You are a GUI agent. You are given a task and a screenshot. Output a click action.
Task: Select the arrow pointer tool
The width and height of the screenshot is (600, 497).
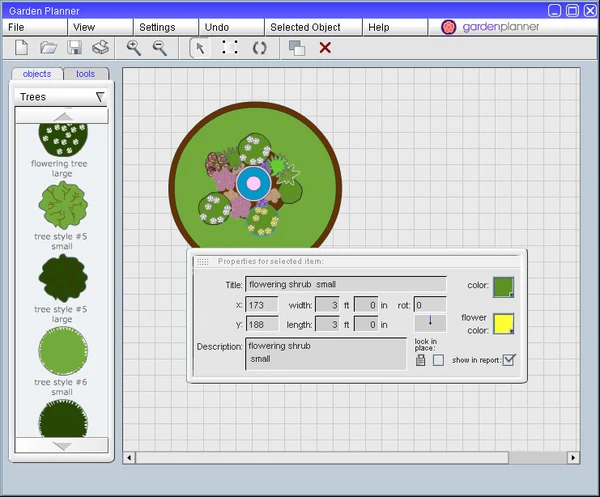[200, 49]
